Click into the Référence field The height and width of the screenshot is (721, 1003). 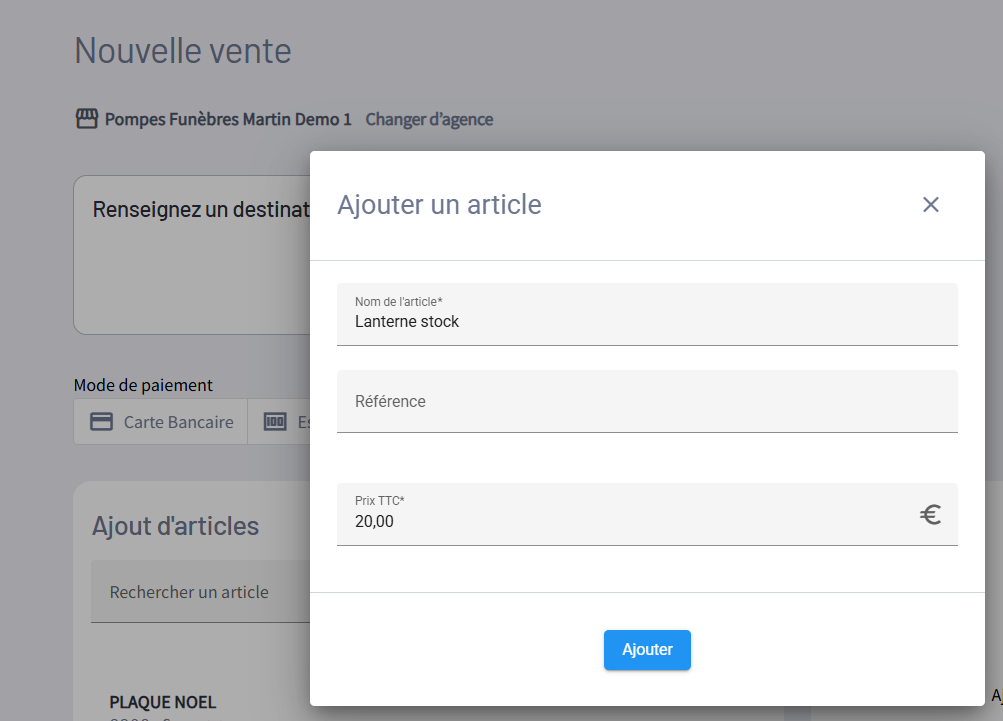(x=646, y=402)
